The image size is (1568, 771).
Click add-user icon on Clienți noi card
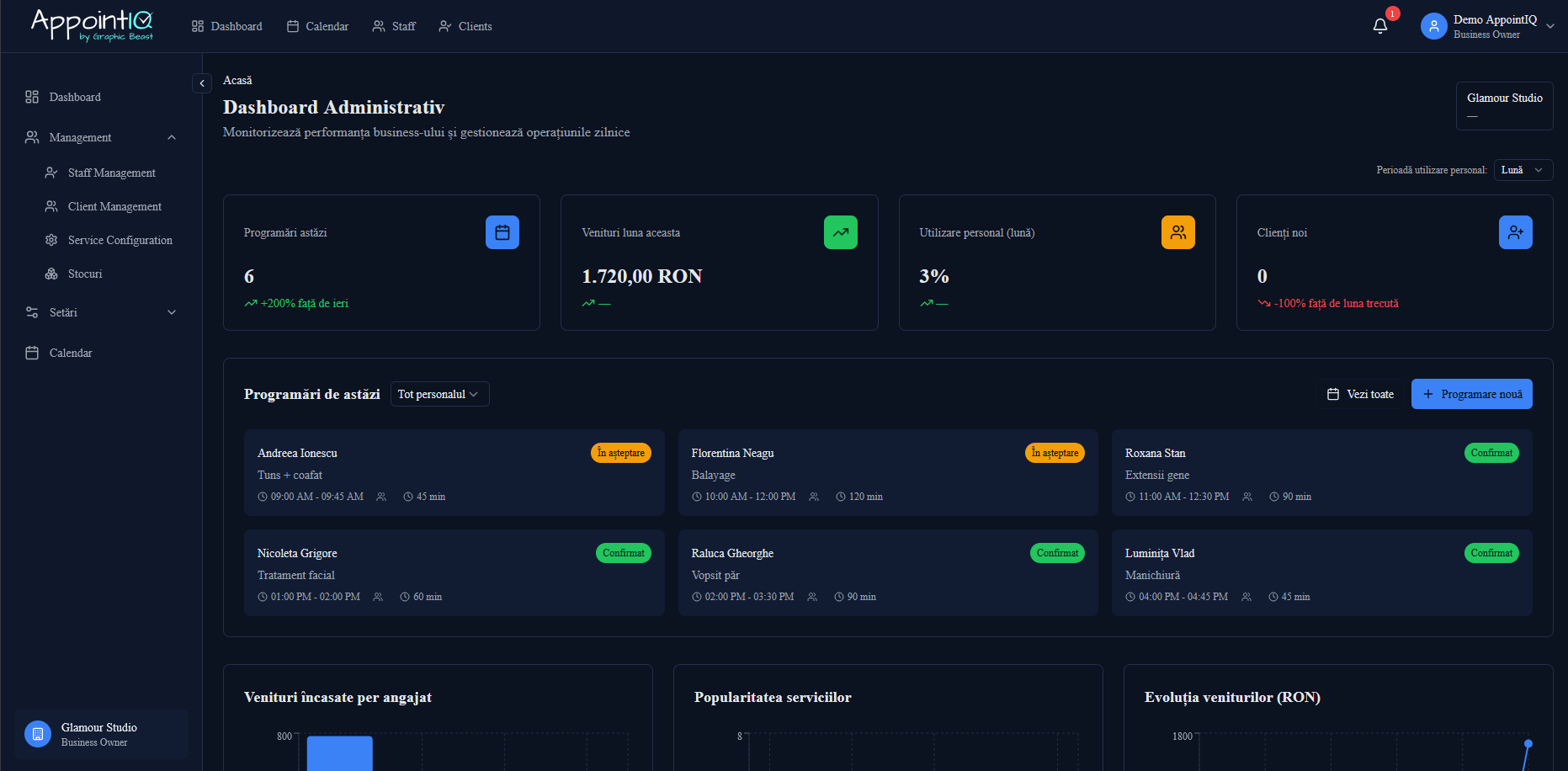[x=1516, y=232]
